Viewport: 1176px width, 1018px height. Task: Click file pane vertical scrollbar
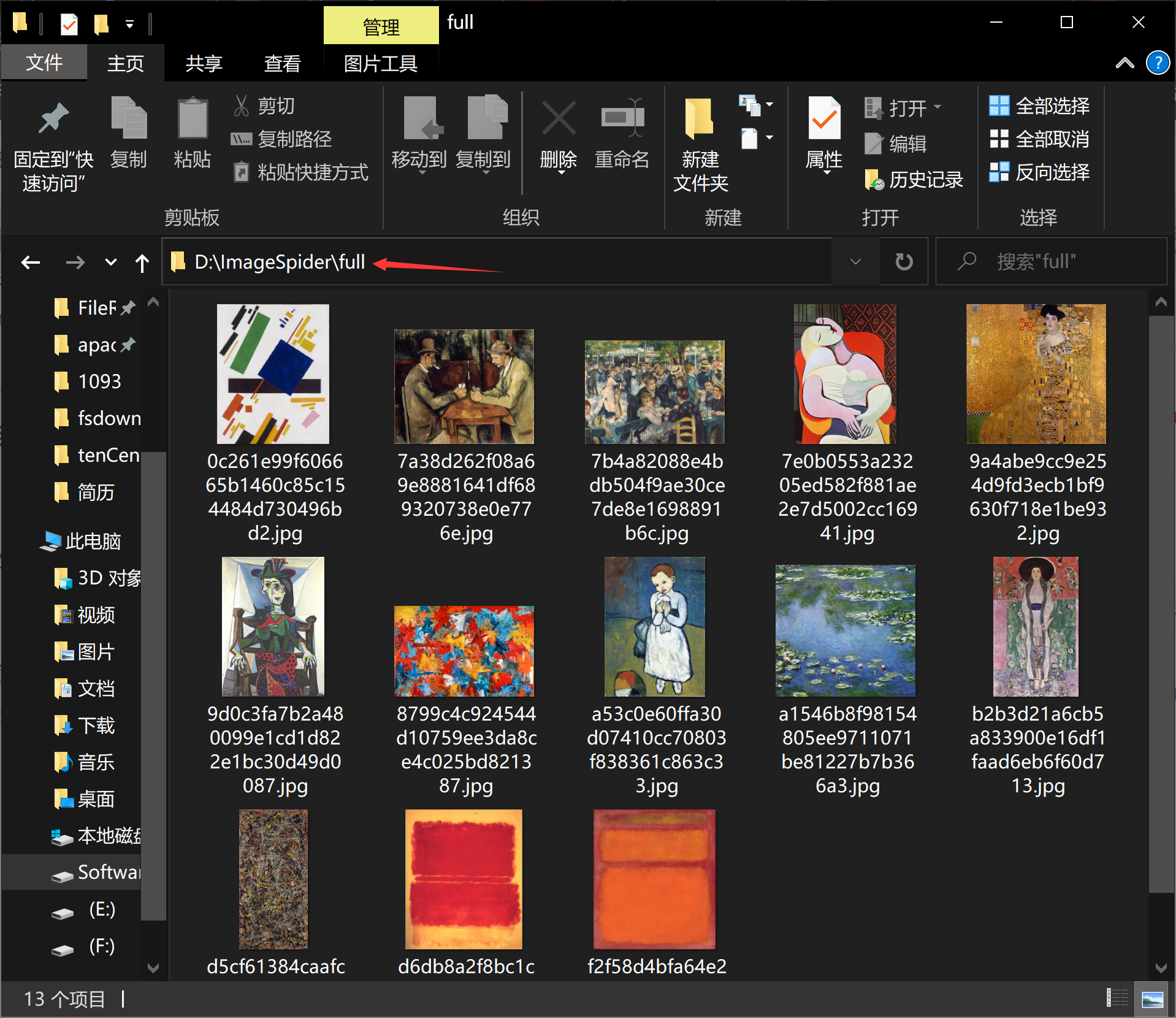(1161, 604)
